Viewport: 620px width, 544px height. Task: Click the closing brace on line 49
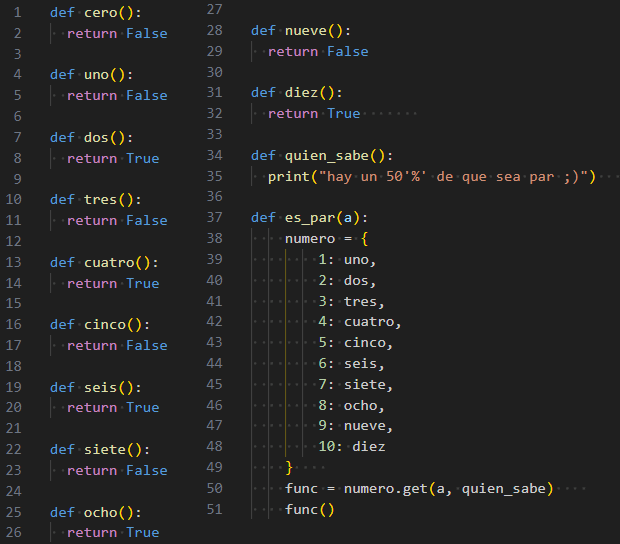pyautogui.click(x=289, y=468)
